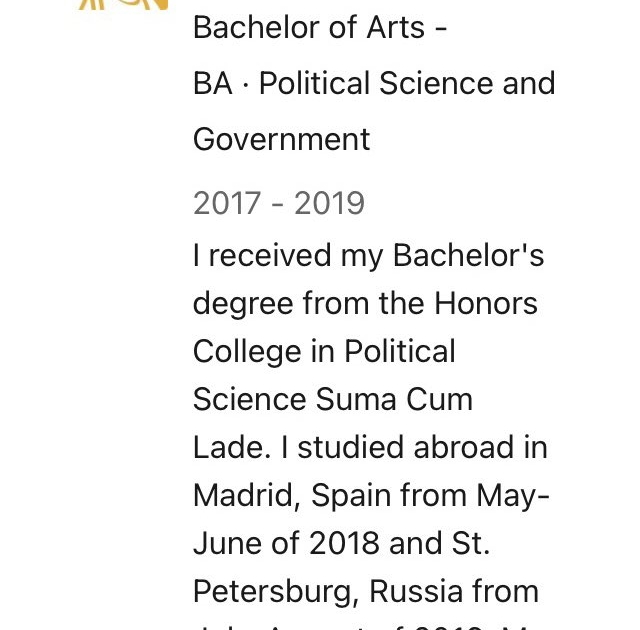This screenshot has height=630, width=640.
Task: Click the 'Bachelor of Arts -' degree line
Action: [320, 28]
